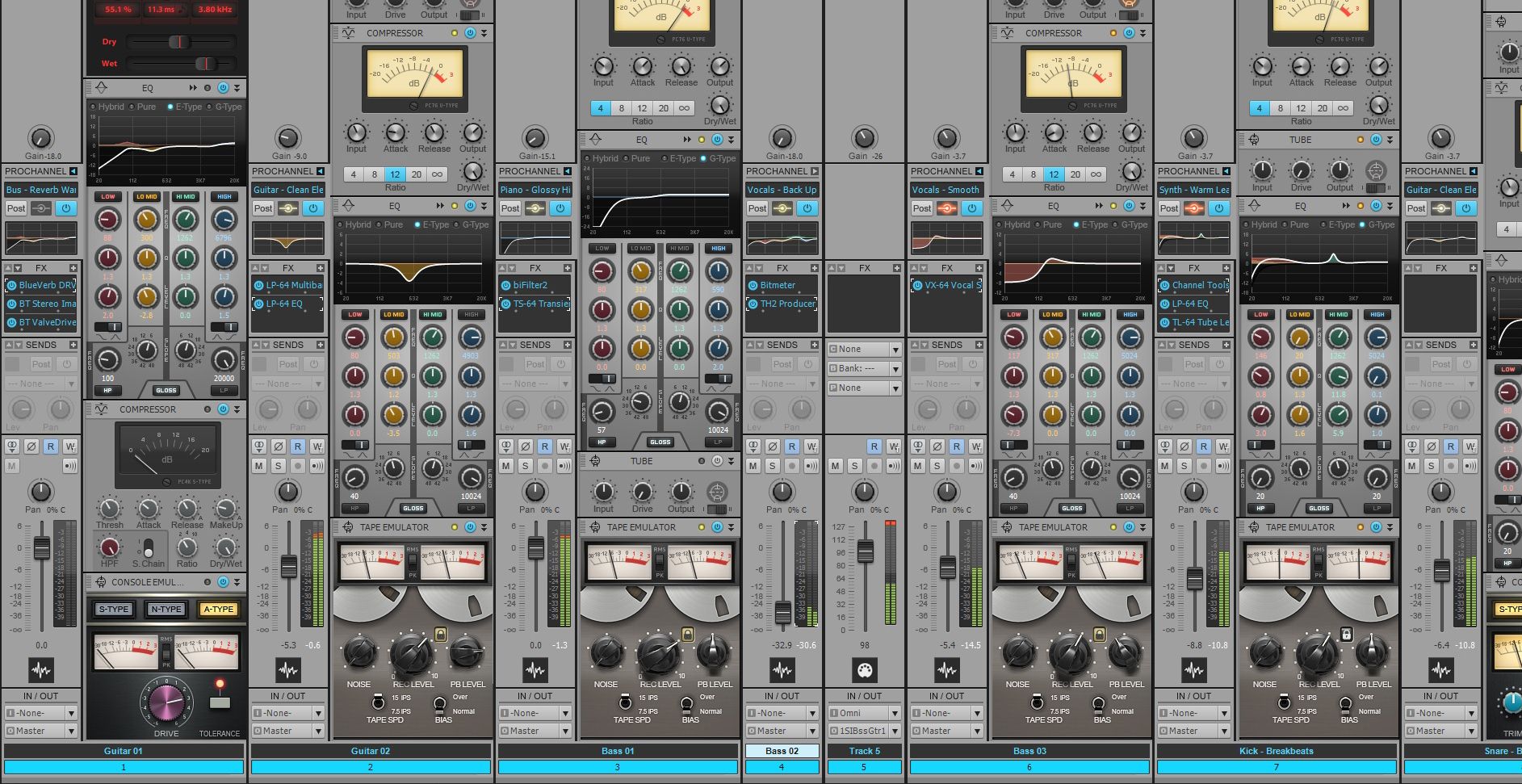Select G-Type EQ mode on the Guitar 02 EQ

(472, 224)
